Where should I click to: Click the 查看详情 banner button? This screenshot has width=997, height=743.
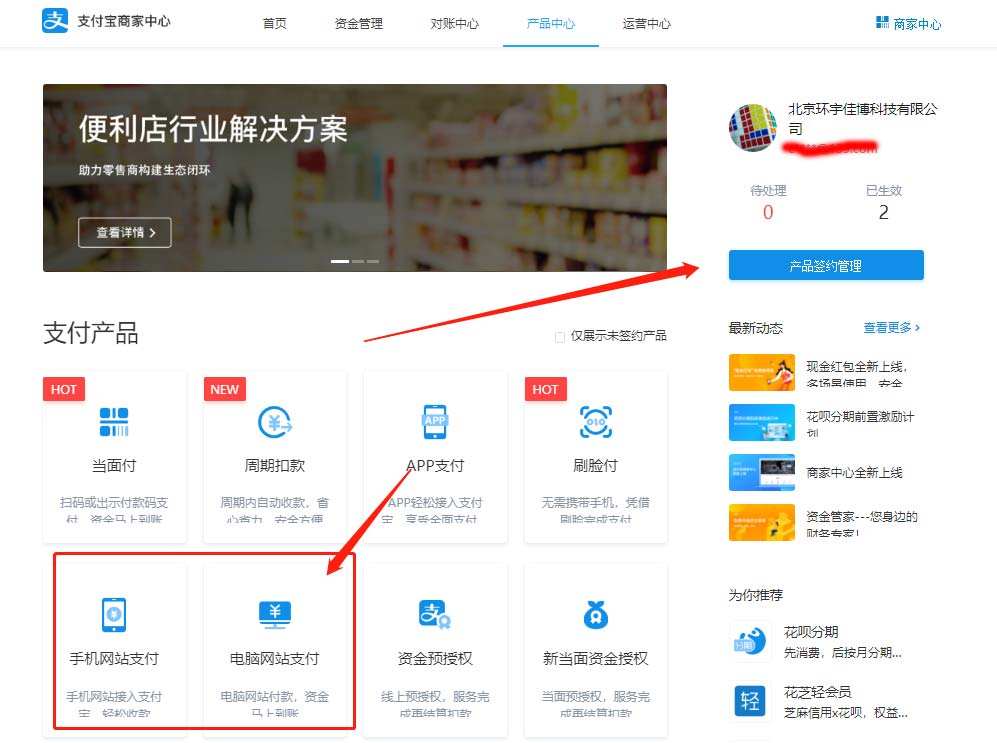coord(124,231)
